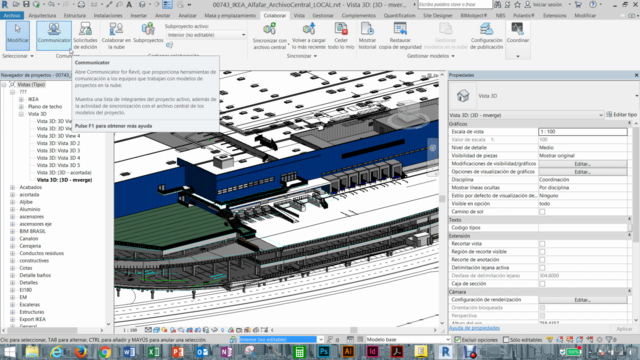
Task: Launch Illustrator from the taskbar
Action: (348, 352)
